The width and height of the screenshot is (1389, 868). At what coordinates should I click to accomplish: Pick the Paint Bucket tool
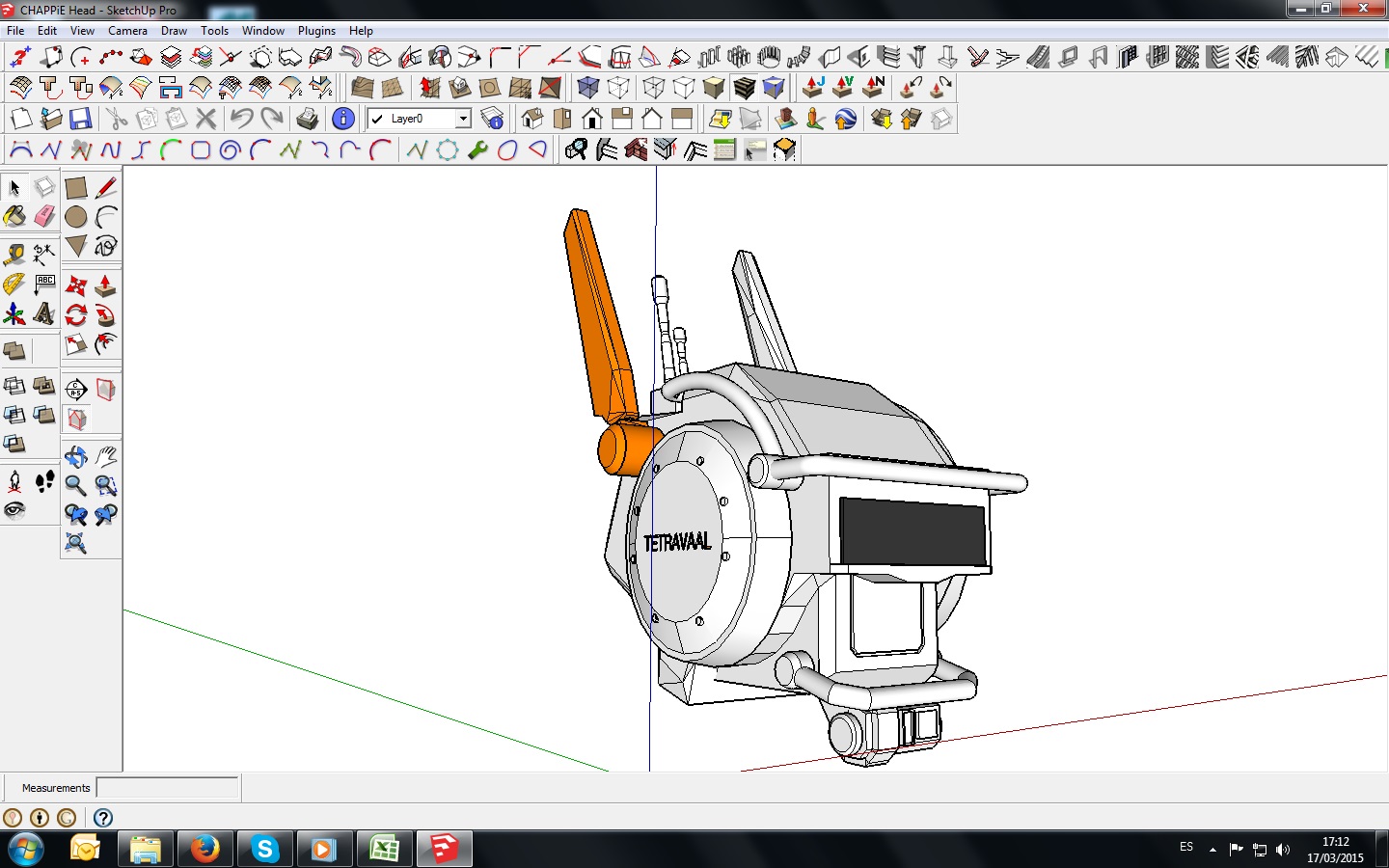click(x=14, y=216)
